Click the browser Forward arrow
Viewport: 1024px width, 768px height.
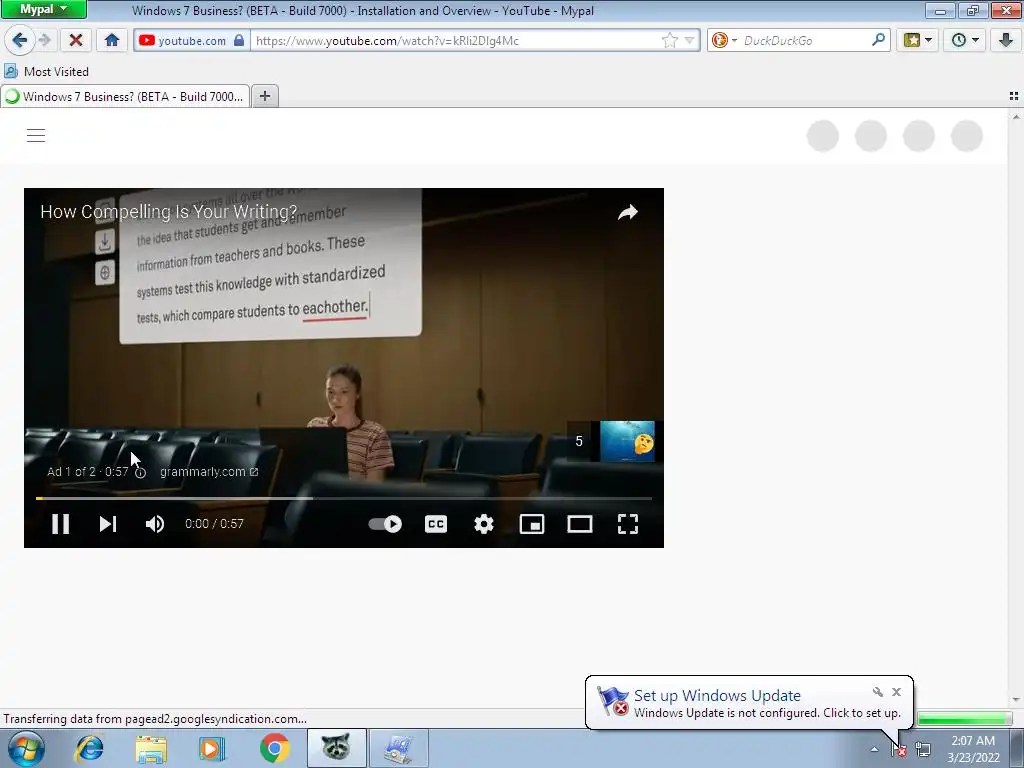[44, 40]
